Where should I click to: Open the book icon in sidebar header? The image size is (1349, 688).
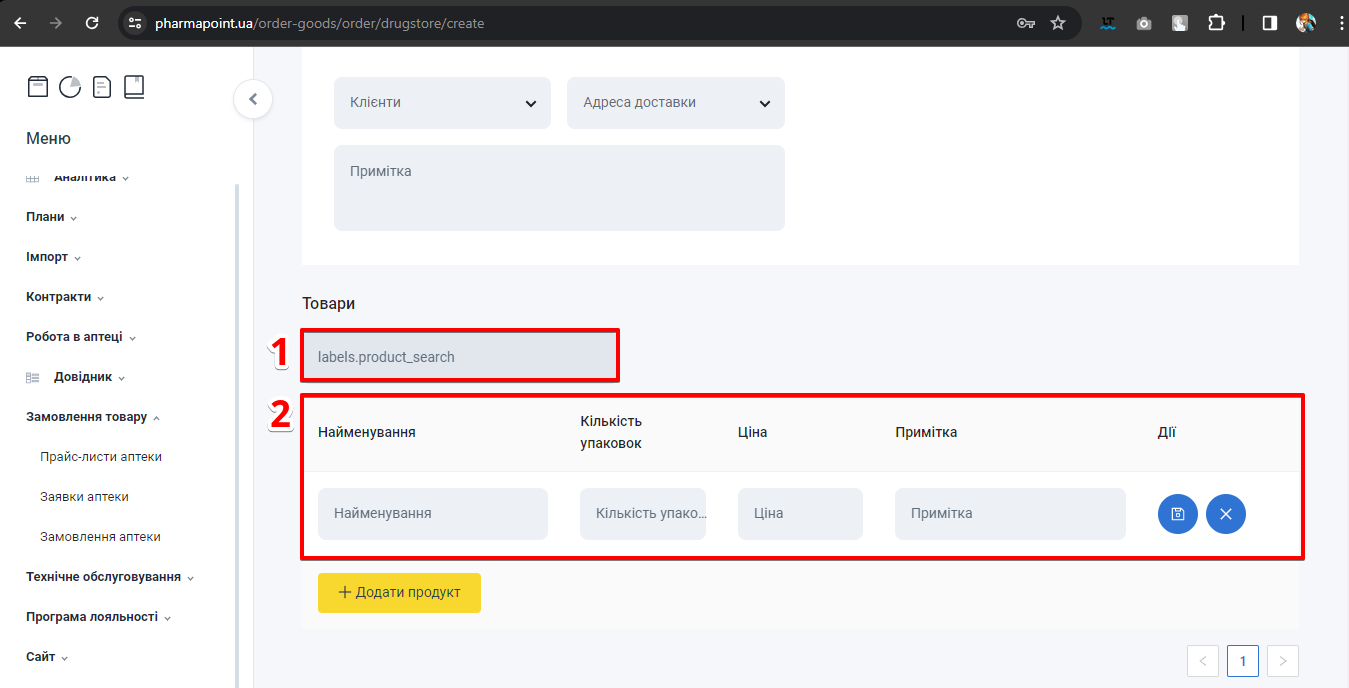[x=134, y=87]
